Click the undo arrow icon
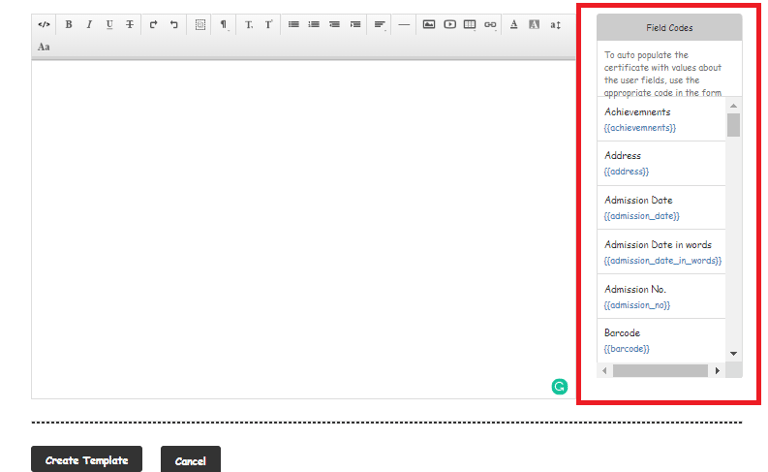The width and height of the screenshot is (768, 472). (174, 24)
